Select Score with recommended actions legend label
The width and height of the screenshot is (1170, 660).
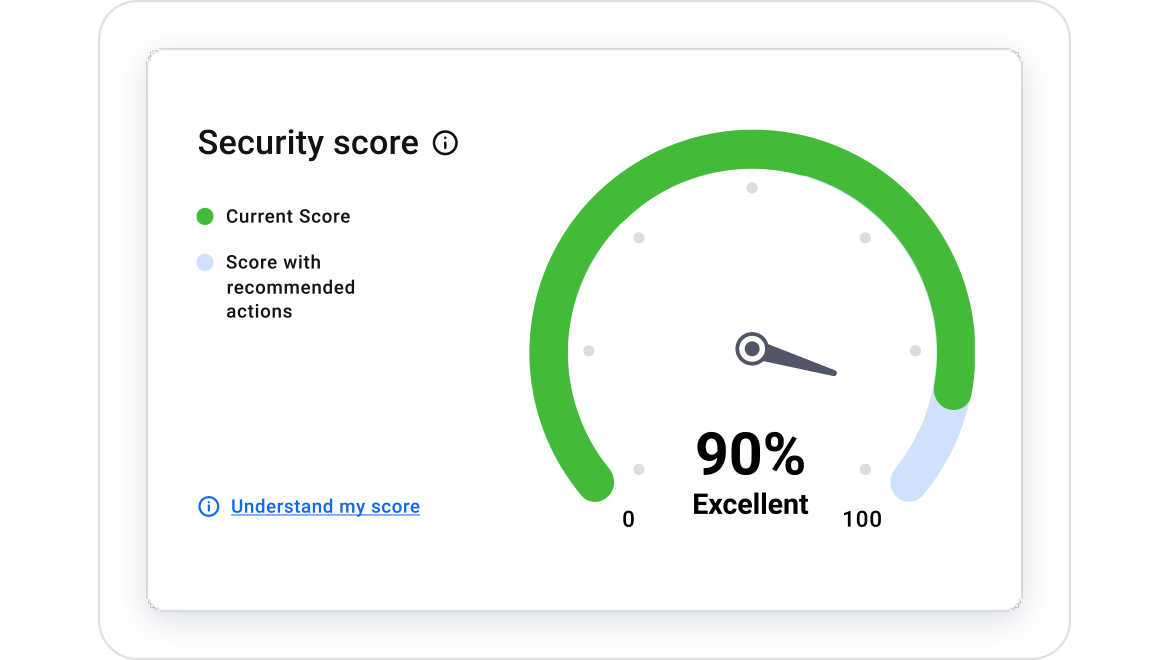point(290,287)
